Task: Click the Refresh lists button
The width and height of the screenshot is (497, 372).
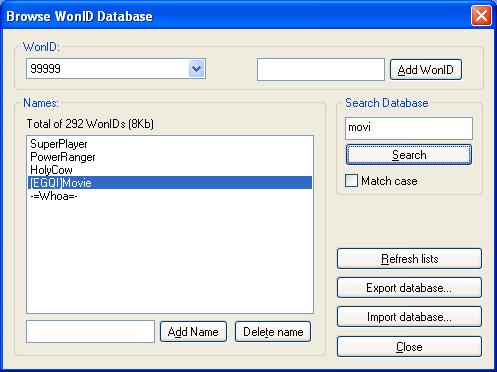Action: point(409,259)
